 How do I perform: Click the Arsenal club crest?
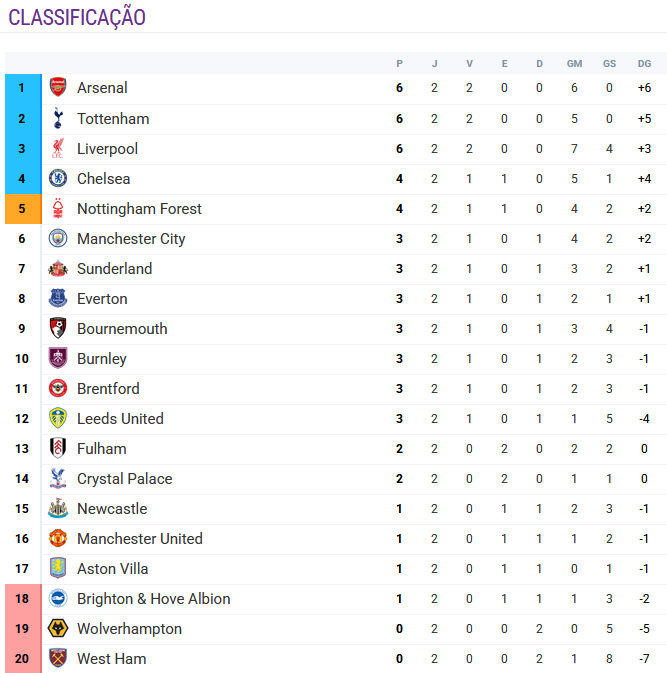pos(58,88)
